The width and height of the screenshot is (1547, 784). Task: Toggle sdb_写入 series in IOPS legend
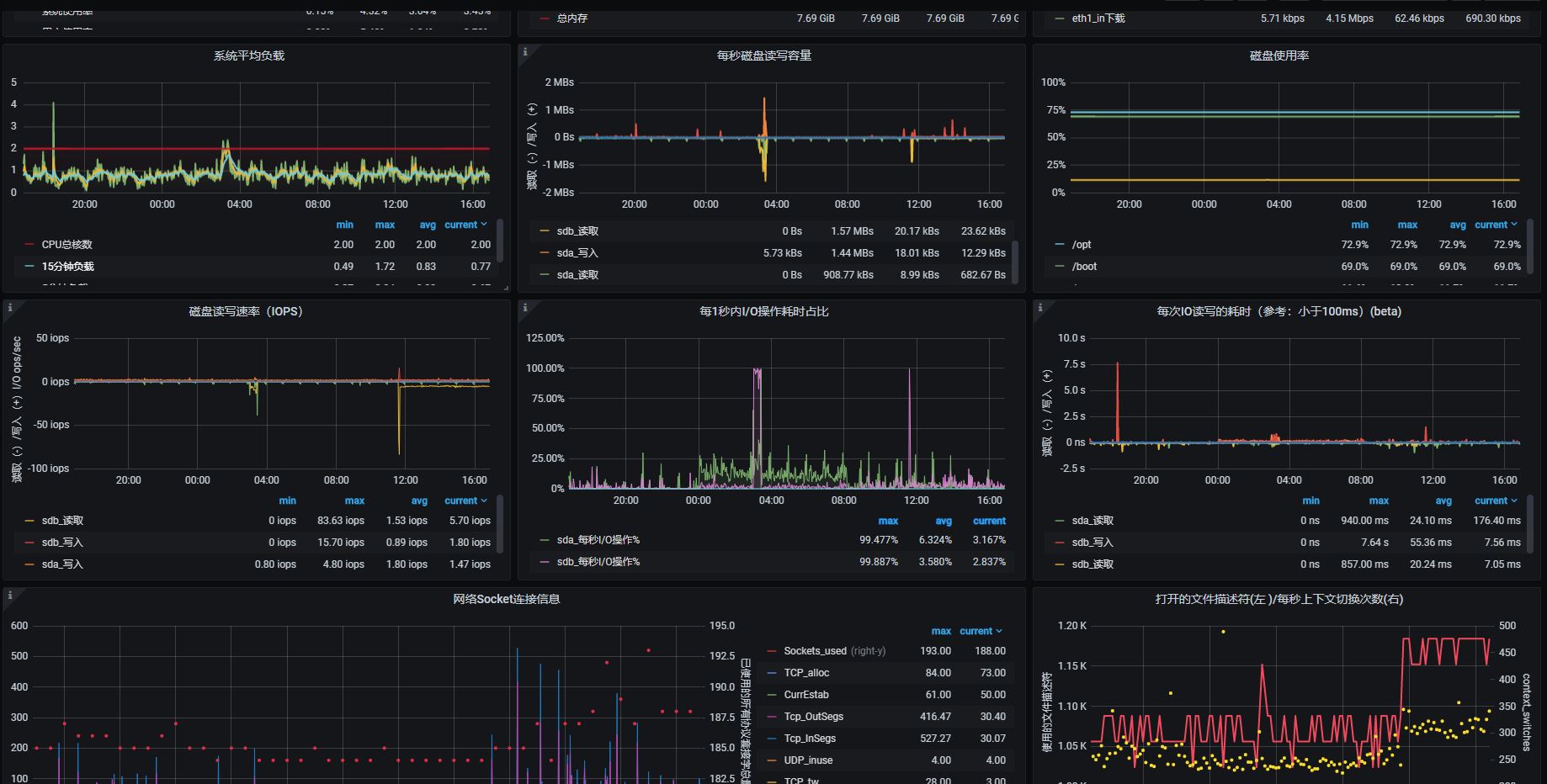coord(62,543)
